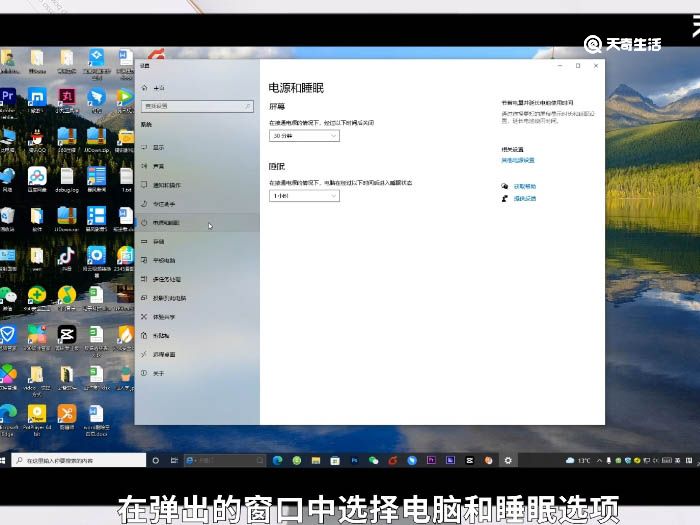Open 体验共享 settings page
The height and width of the screenshot is (525, 700).
(164, 317)
